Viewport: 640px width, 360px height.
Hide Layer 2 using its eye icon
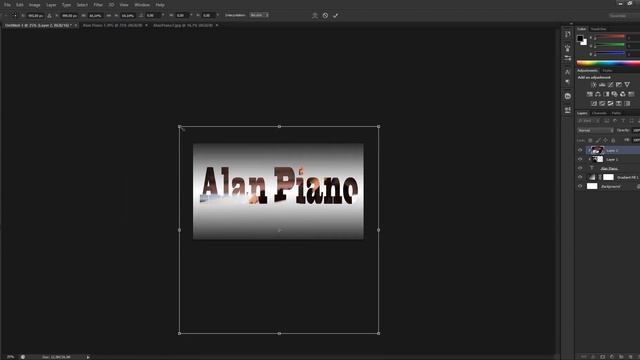(x=580, y=150)
